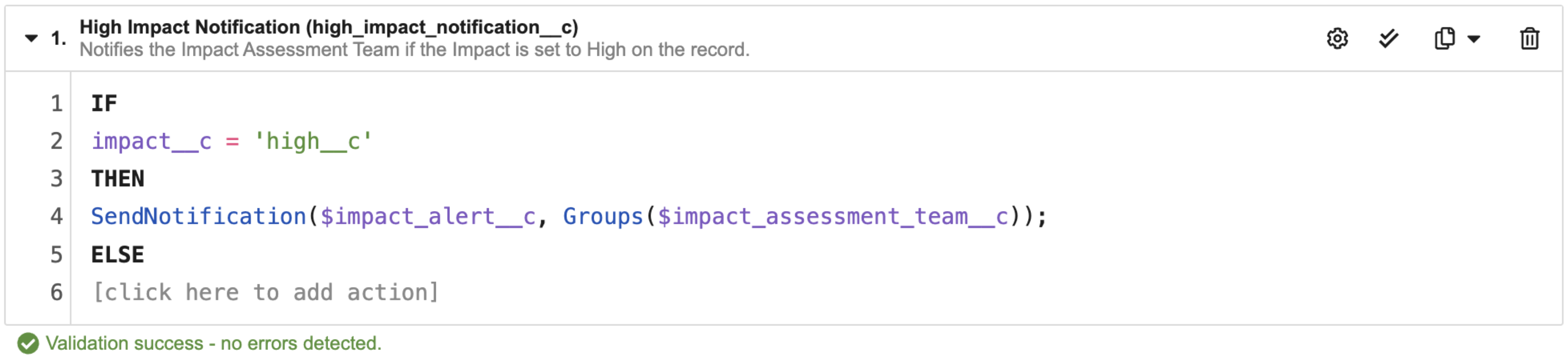Click the IF keyword on line 1
The image size is (1568, 363).
(x=104, y=104)
